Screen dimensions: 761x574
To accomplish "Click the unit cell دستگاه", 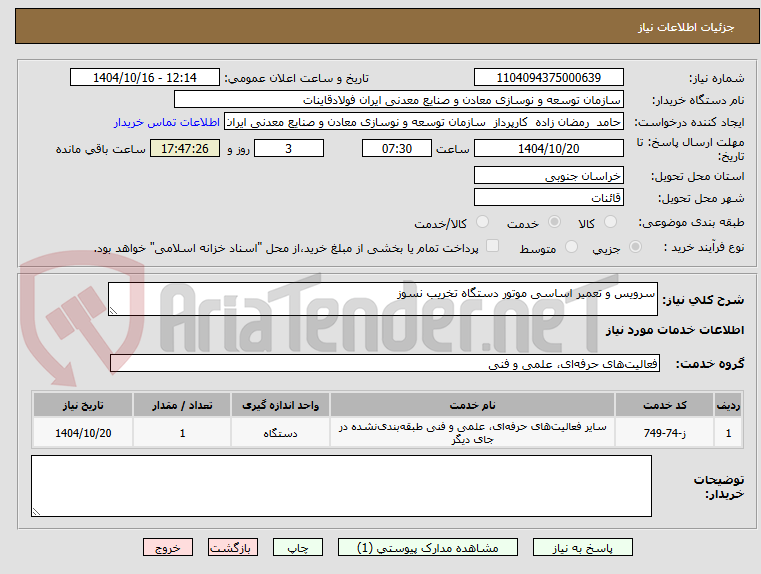I will tap(280, 433).
